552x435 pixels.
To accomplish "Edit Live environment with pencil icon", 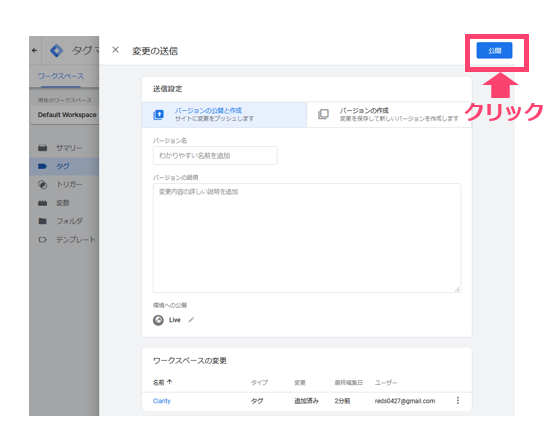I will pos(191,320).
